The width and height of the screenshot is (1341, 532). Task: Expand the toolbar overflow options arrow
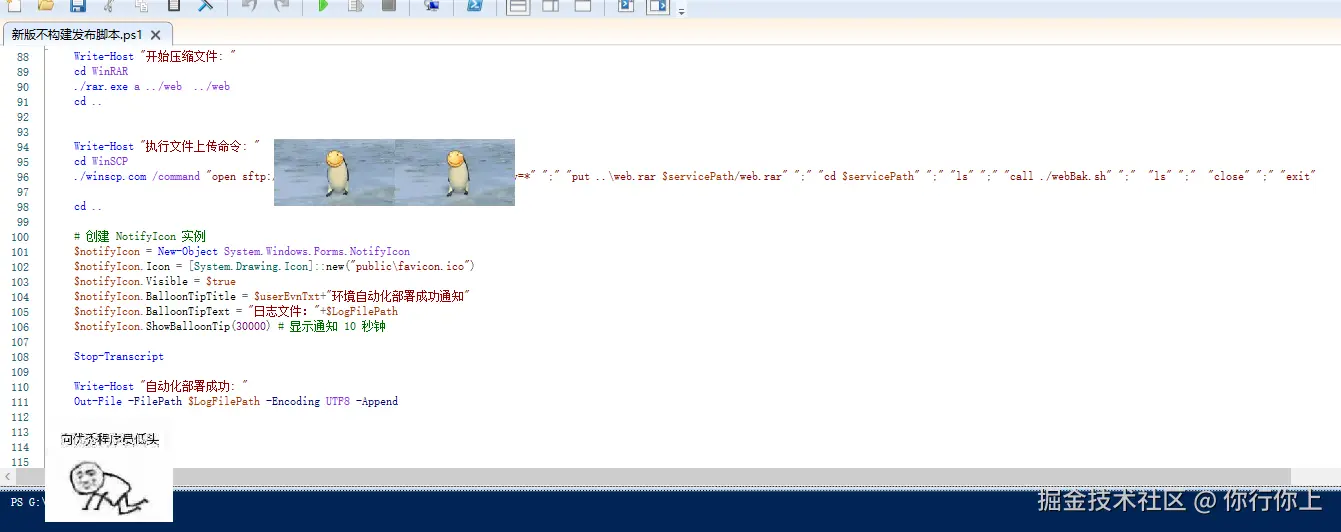click(x=682, y=12)
